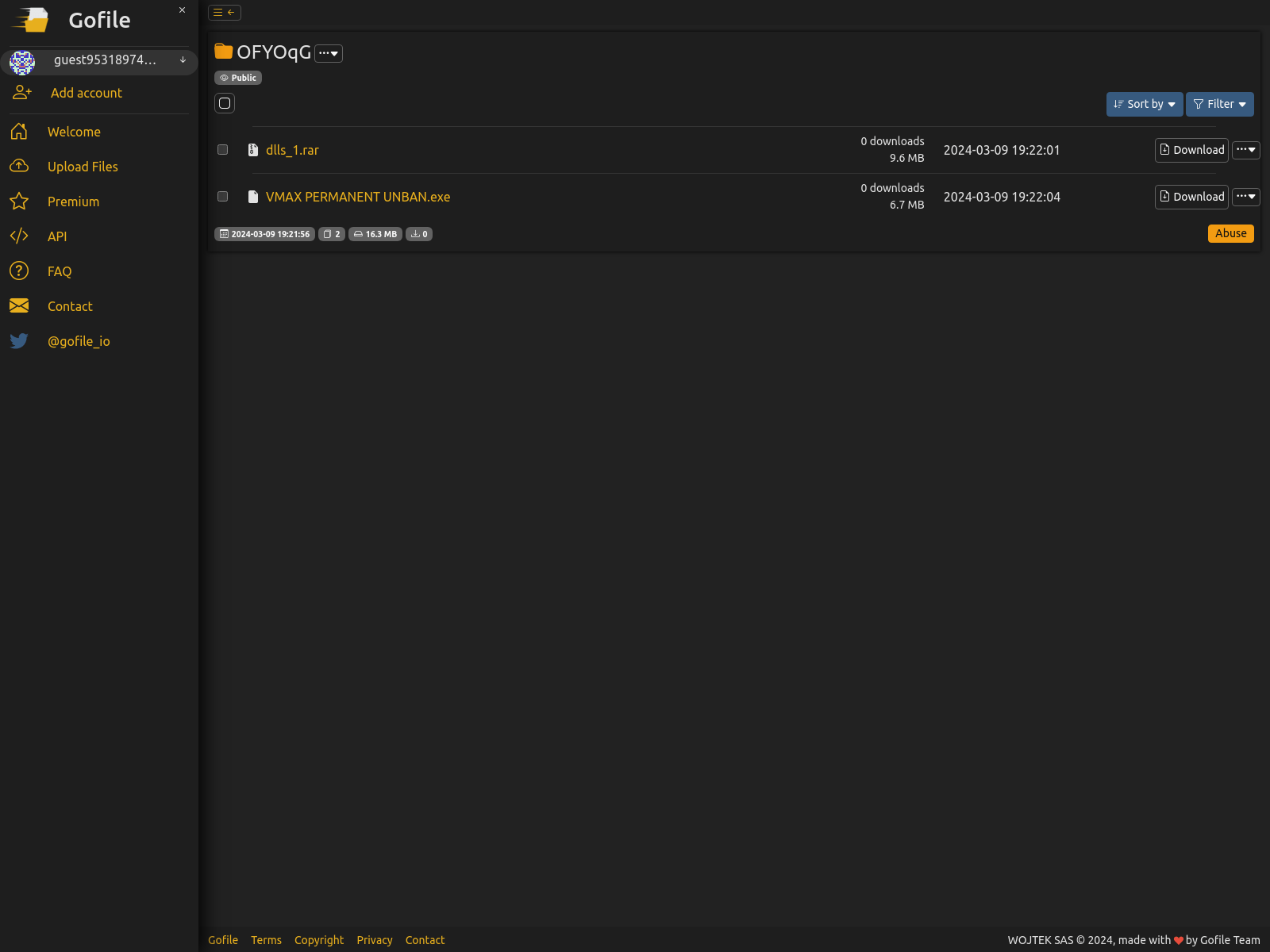Open the Filter dropdown
Image resolution: width=1270 pixels, height=952 pixels.
click(x=1220, y=104)
